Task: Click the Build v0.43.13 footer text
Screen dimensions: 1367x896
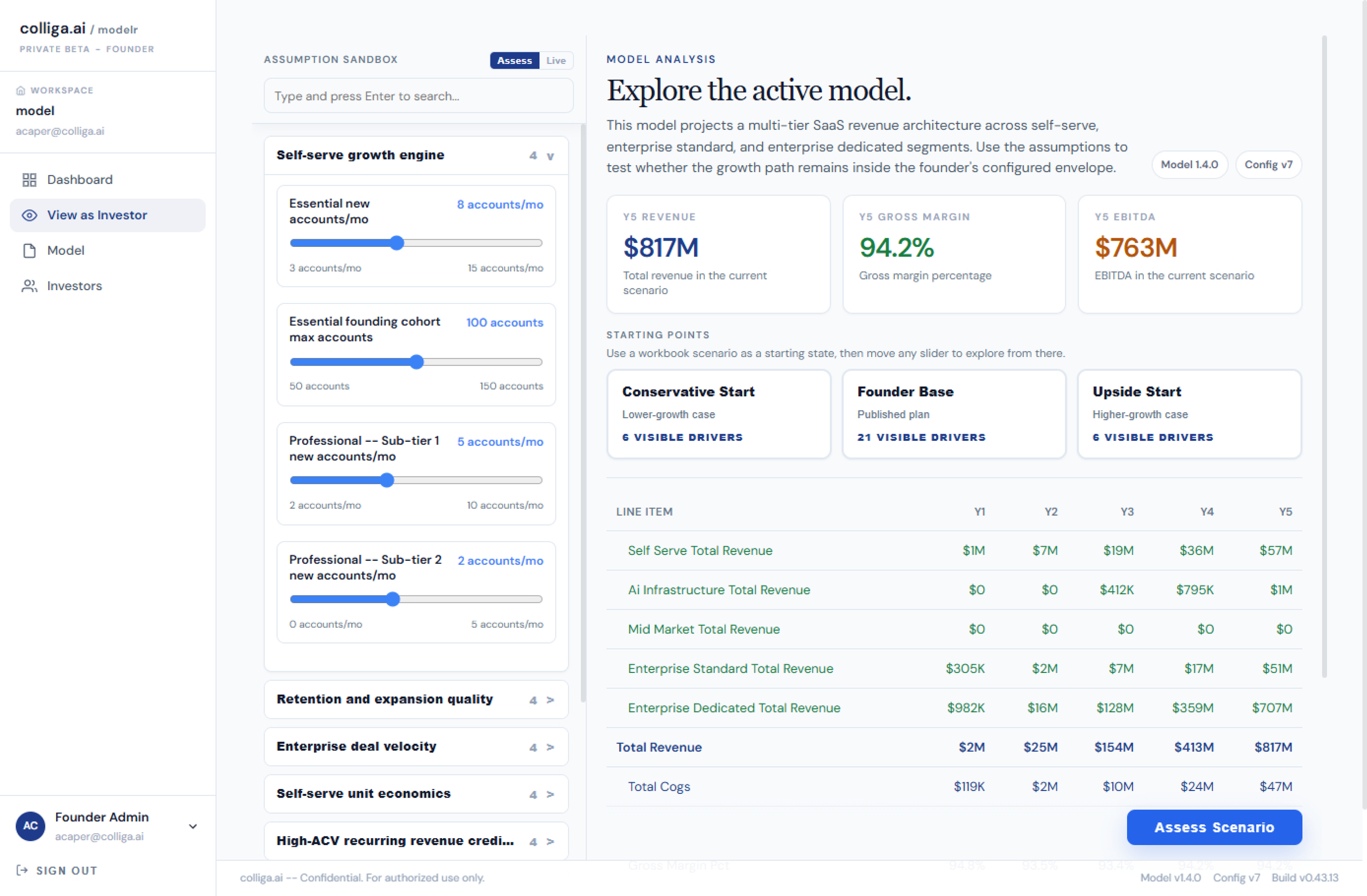Action: pos(1305,878)
